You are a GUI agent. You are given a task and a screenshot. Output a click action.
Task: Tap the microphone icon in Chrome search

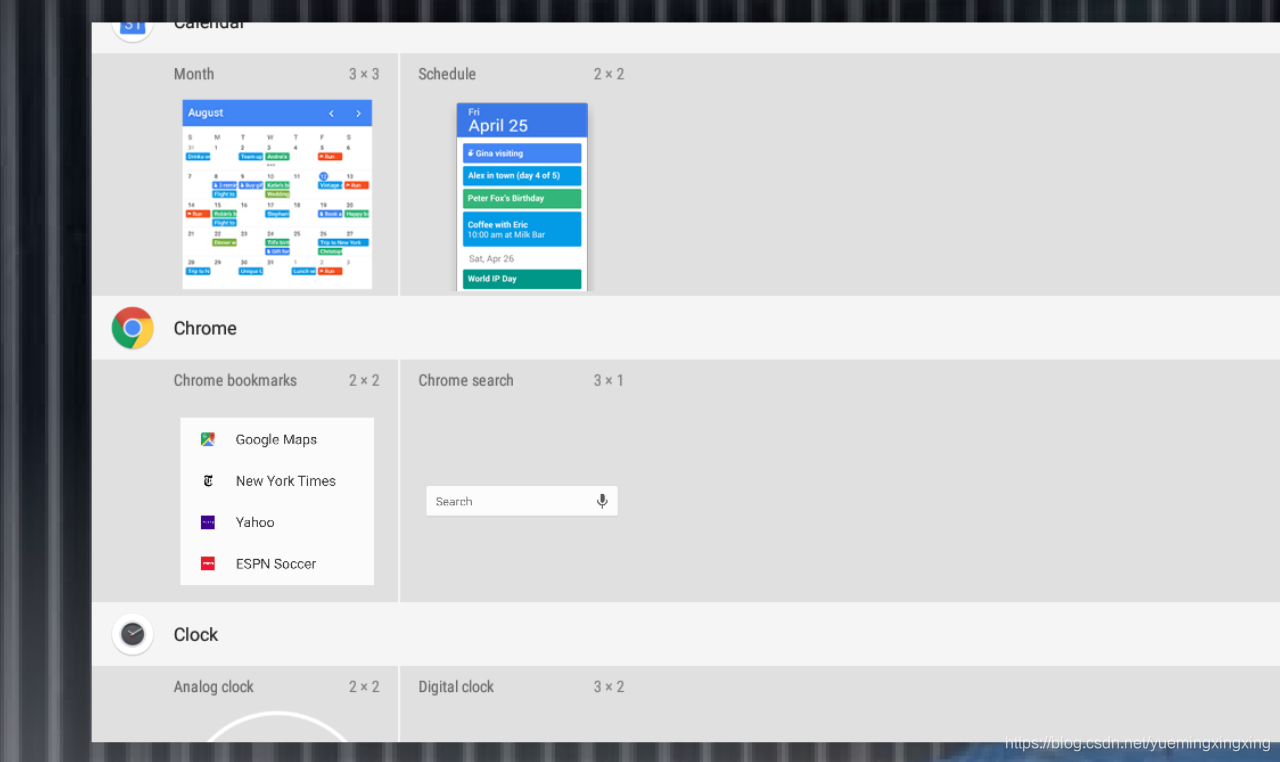pyautogui.click(x=602, y=501)
